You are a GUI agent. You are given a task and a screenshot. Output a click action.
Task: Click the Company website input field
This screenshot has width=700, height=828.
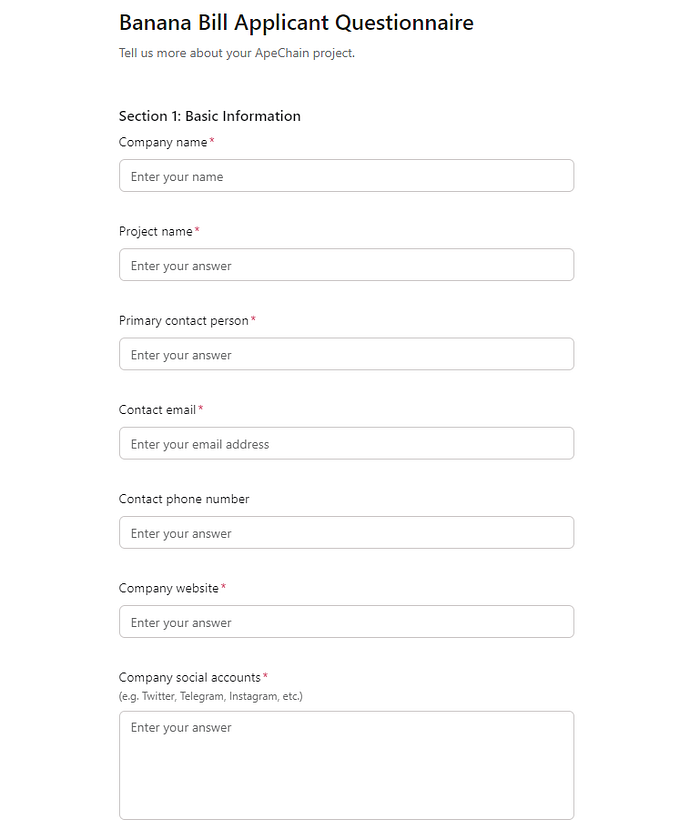pos(346,622)
